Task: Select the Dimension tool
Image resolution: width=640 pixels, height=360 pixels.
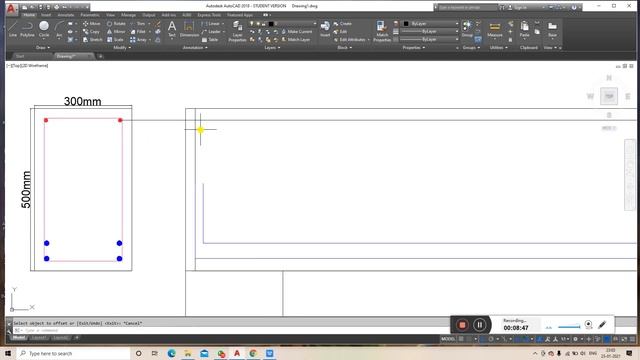Action: (189, 29)
